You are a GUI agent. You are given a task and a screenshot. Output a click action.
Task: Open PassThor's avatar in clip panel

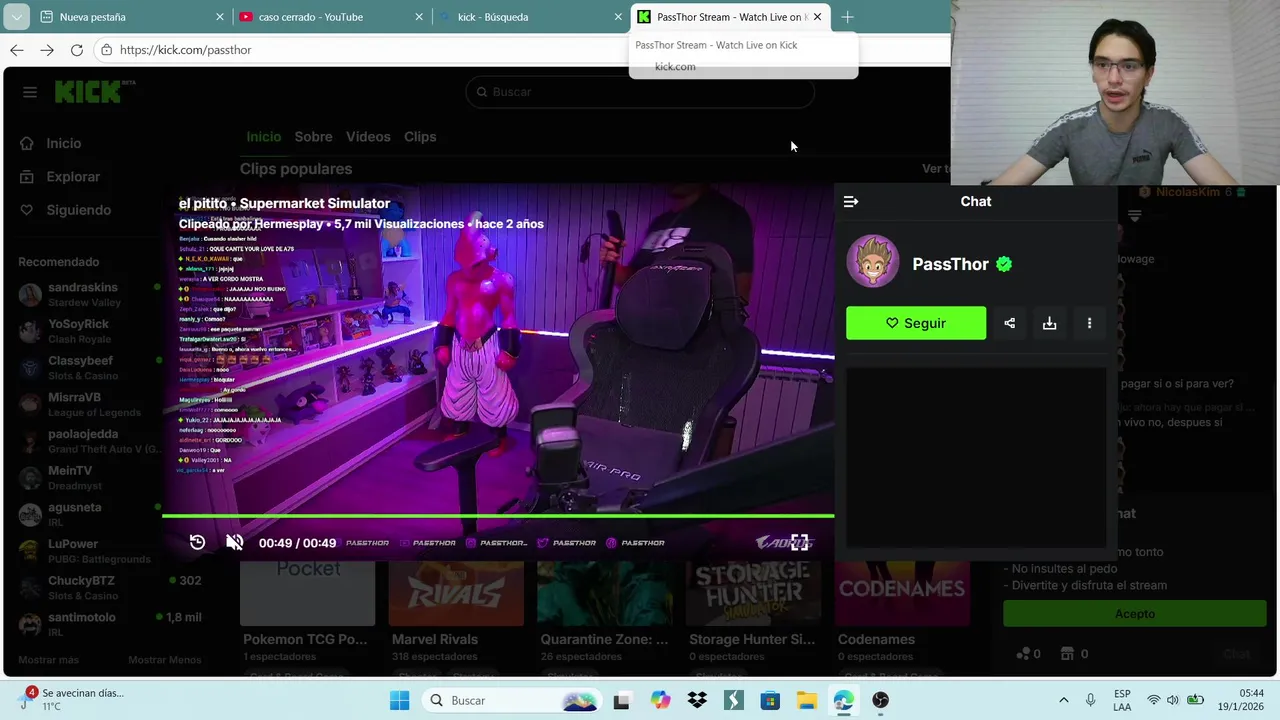[x=873, y=262]
